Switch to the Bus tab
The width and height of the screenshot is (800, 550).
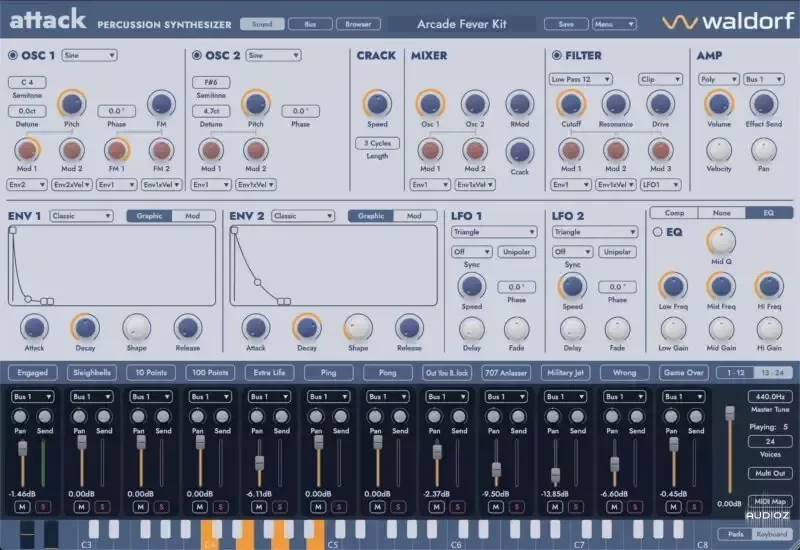coord(310,24)
